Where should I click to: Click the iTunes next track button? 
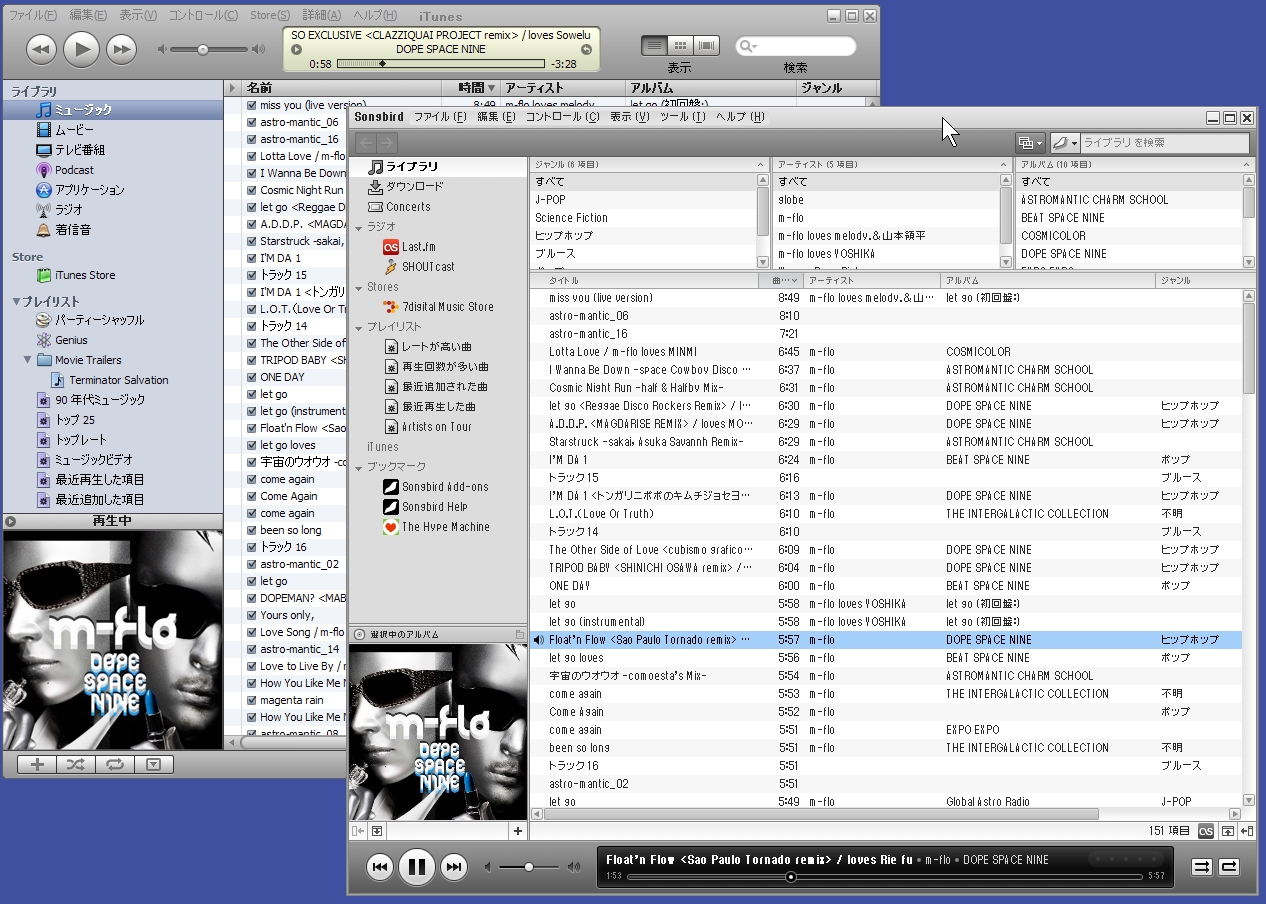tap(121, 48)
